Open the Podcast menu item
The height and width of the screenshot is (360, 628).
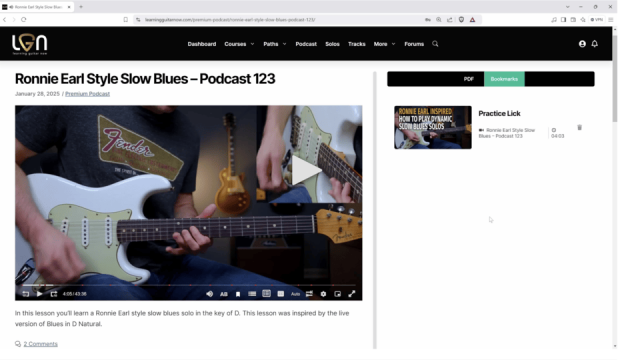pyautogui.click(x=306, y=44)
